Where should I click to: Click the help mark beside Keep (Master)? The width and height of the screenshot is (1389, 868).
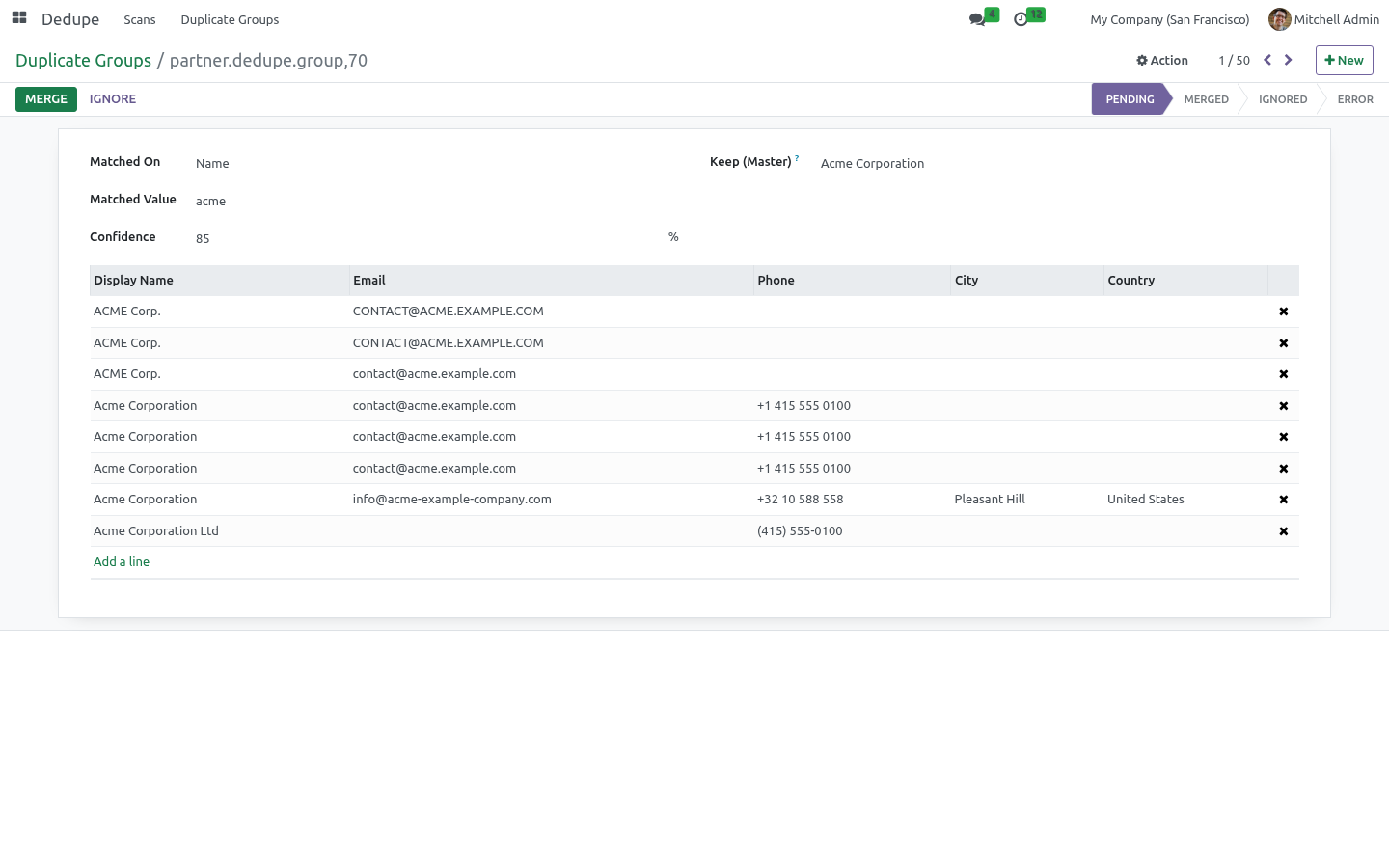tap(797, 158)
